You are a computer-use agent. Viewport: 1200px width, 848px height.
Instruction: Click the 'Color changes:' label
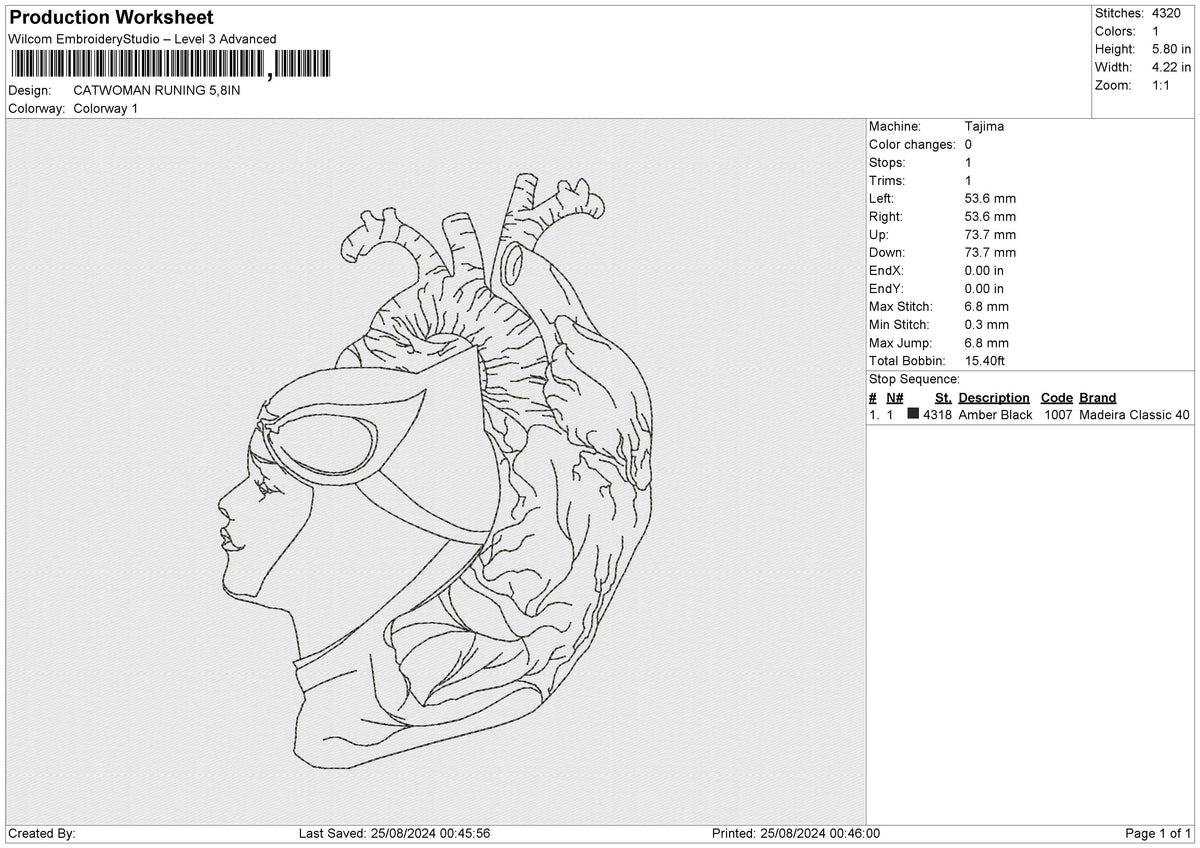tap(913, 145)
